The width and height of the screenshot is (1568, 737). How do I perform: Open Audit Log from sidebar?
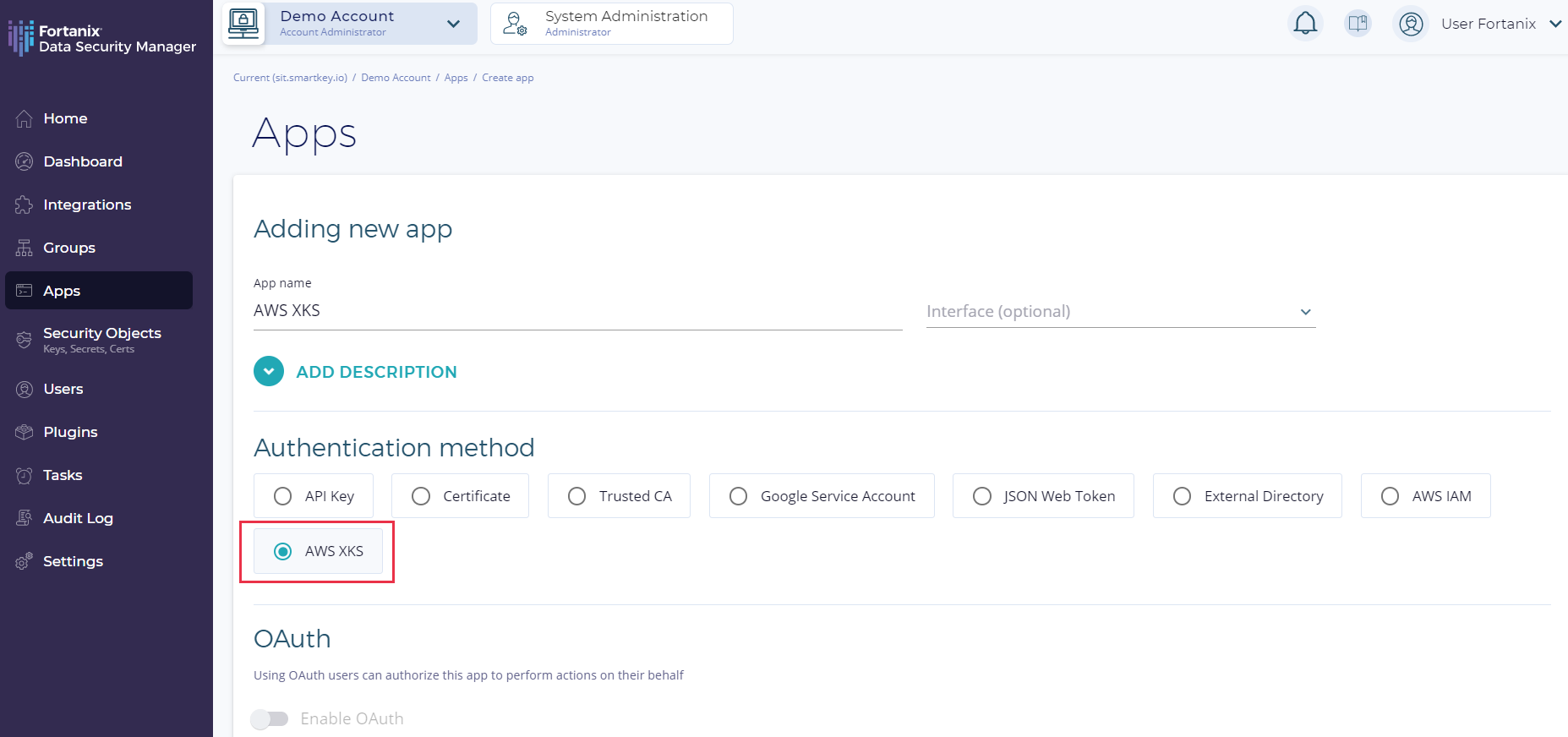(78, 518)
